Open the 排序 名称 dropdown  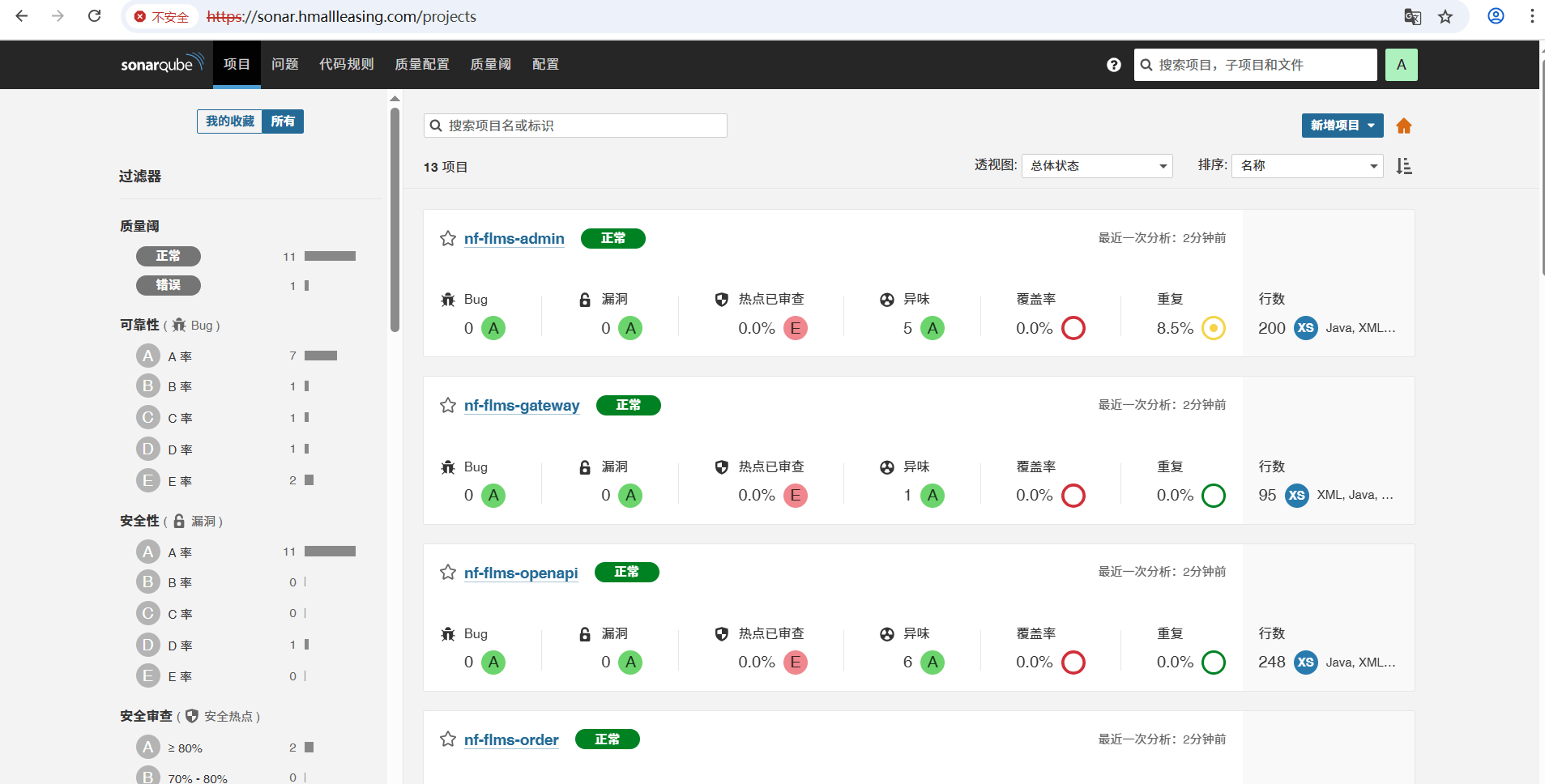[x=1307, y=166]
